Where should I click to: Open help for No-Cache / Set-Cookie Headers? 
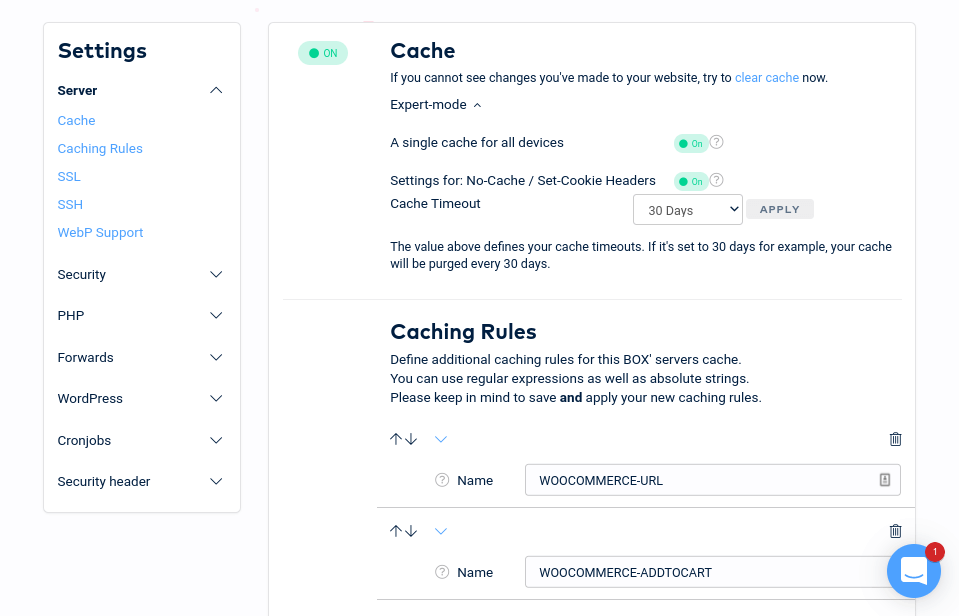717,180
